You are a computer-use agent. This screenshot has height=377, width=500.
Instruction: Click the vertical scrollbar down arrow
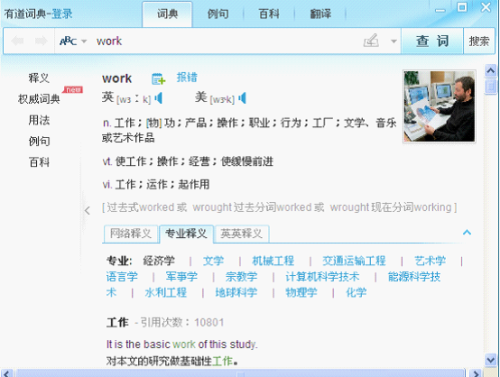[x=490, y=360]
